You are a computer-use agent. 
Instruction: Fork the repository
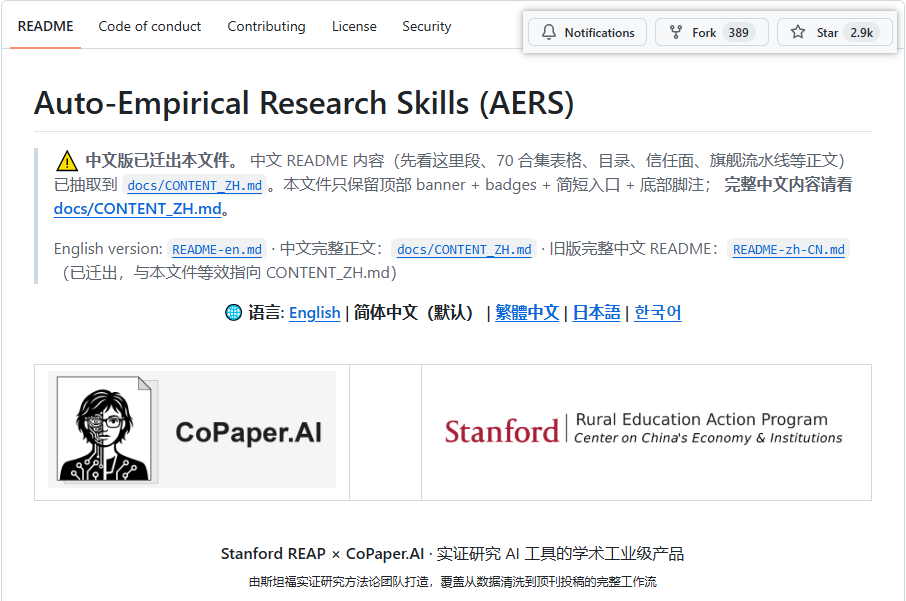pos(712,32)
